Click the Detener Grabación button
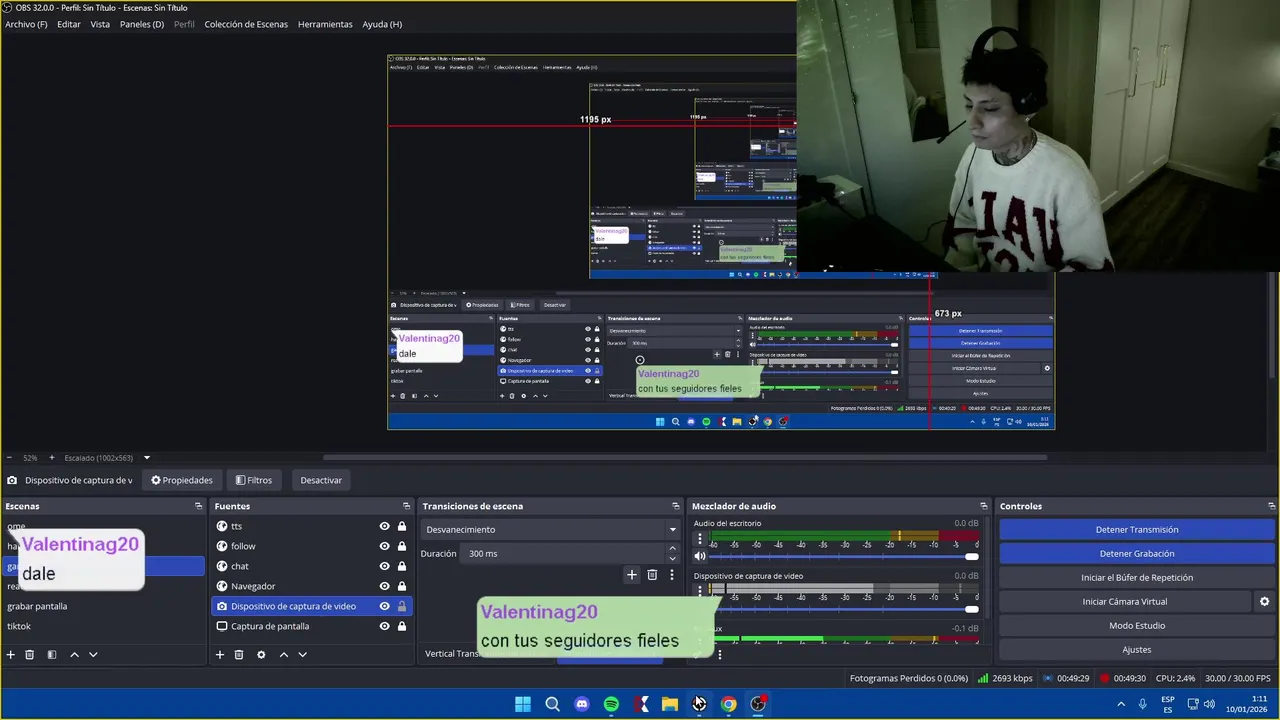 1137,554
